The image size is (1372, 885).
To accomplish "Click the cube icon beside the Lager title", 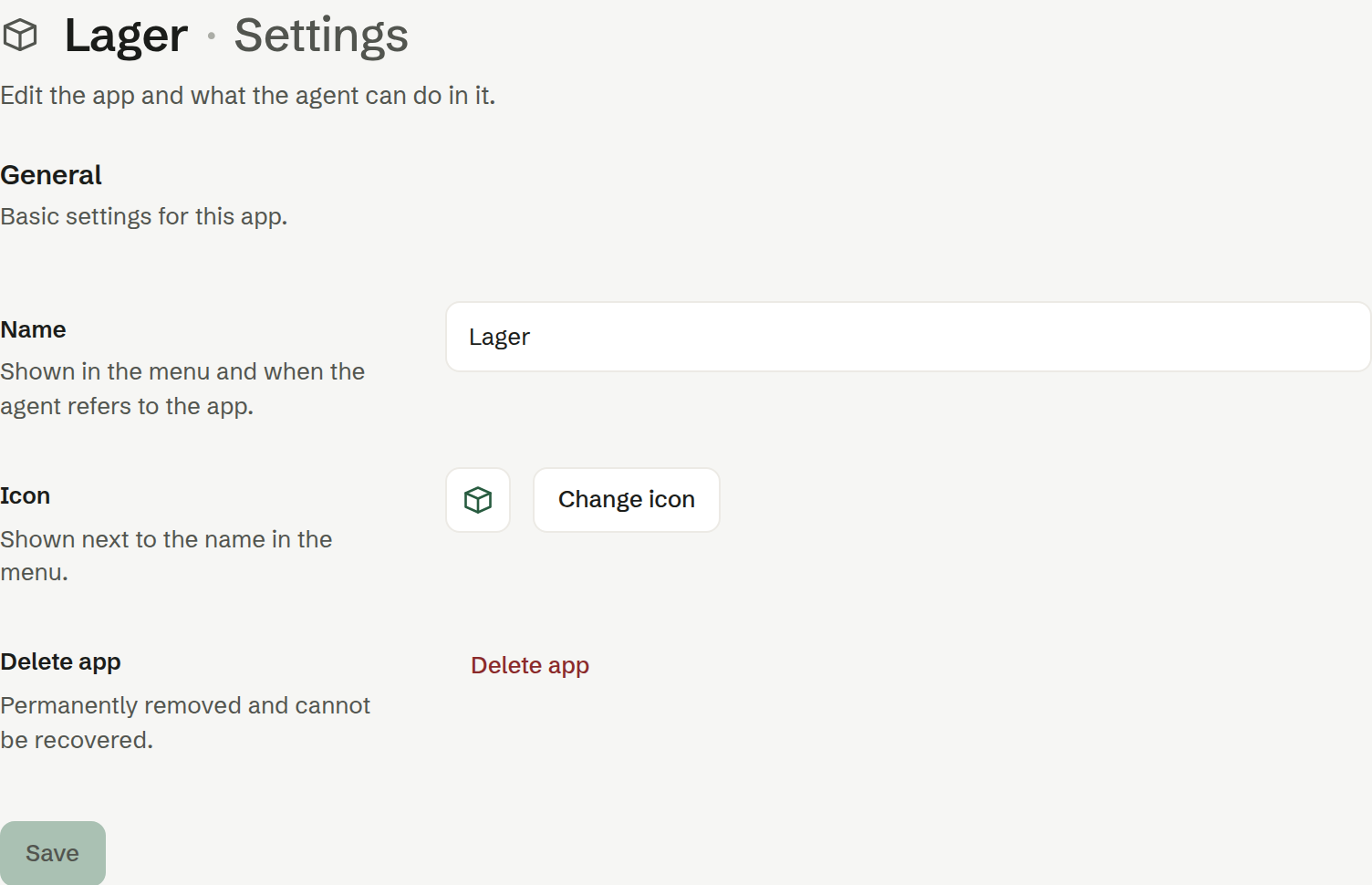I will coord(20,36).
